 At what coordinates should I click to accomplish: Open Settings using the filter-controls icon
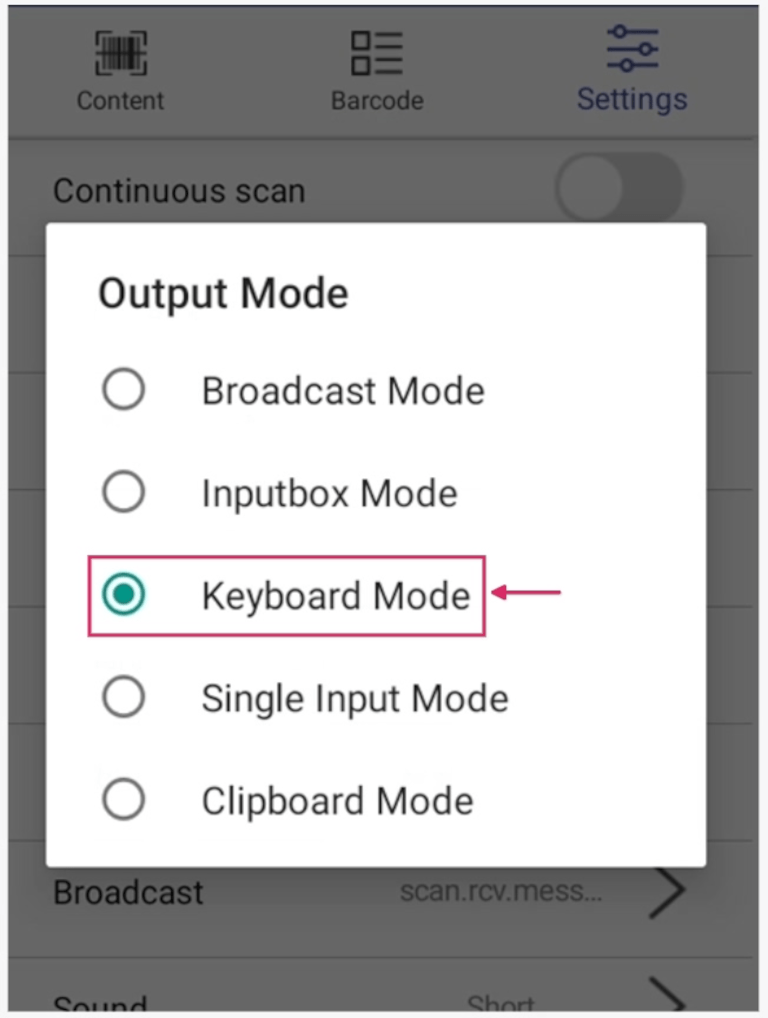(x=631, y=48)
